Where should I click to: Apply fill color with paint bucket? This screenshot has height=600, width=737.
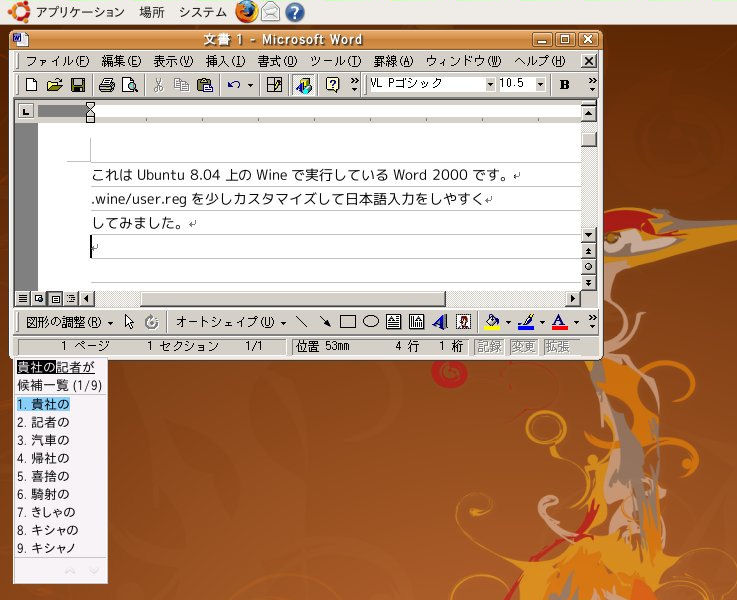click(492, 322)
